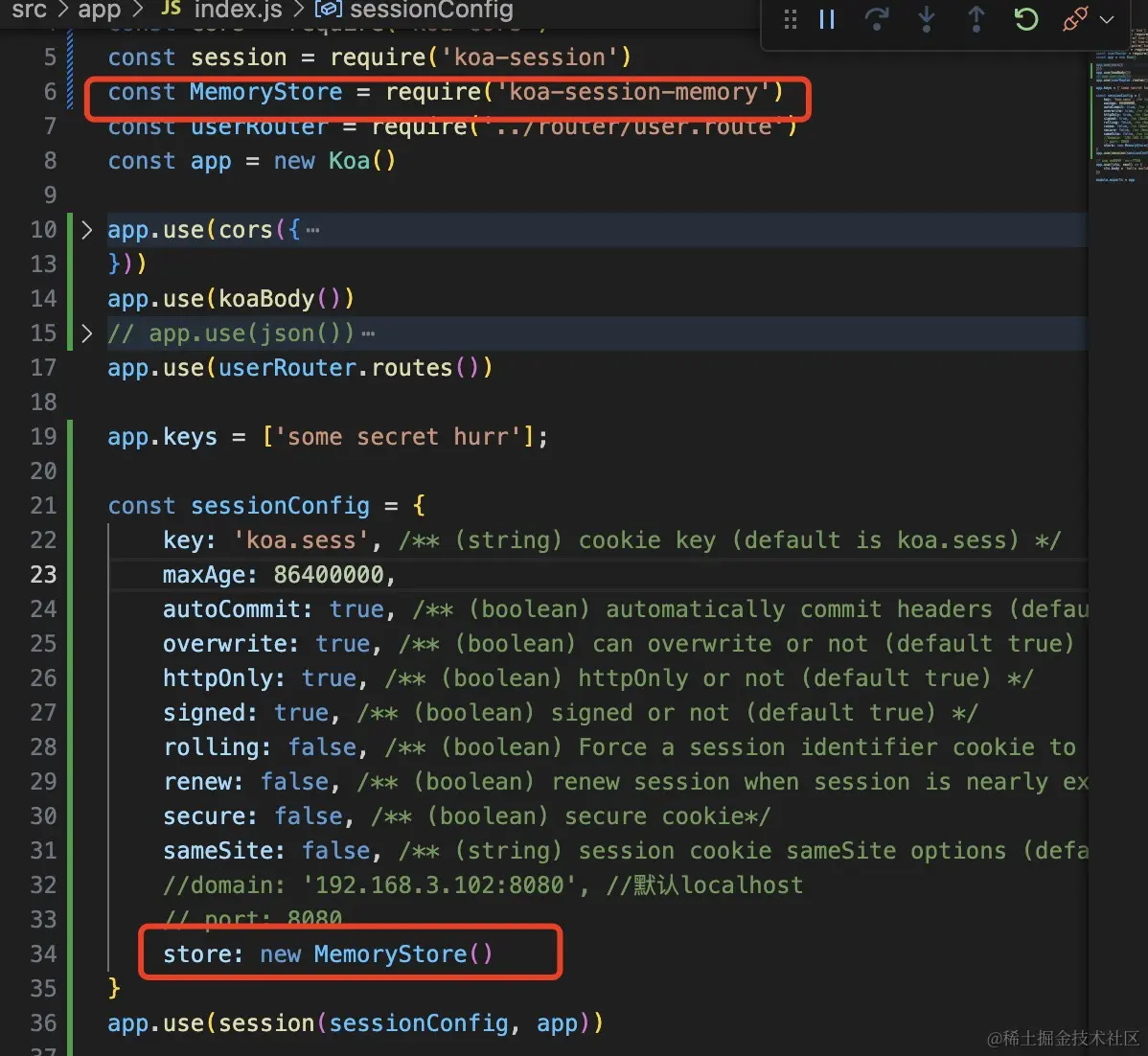The width and height of the screenshot is (1148, 1056).
Task: Select the app breadcrumb segment
Action: [99, 11]
